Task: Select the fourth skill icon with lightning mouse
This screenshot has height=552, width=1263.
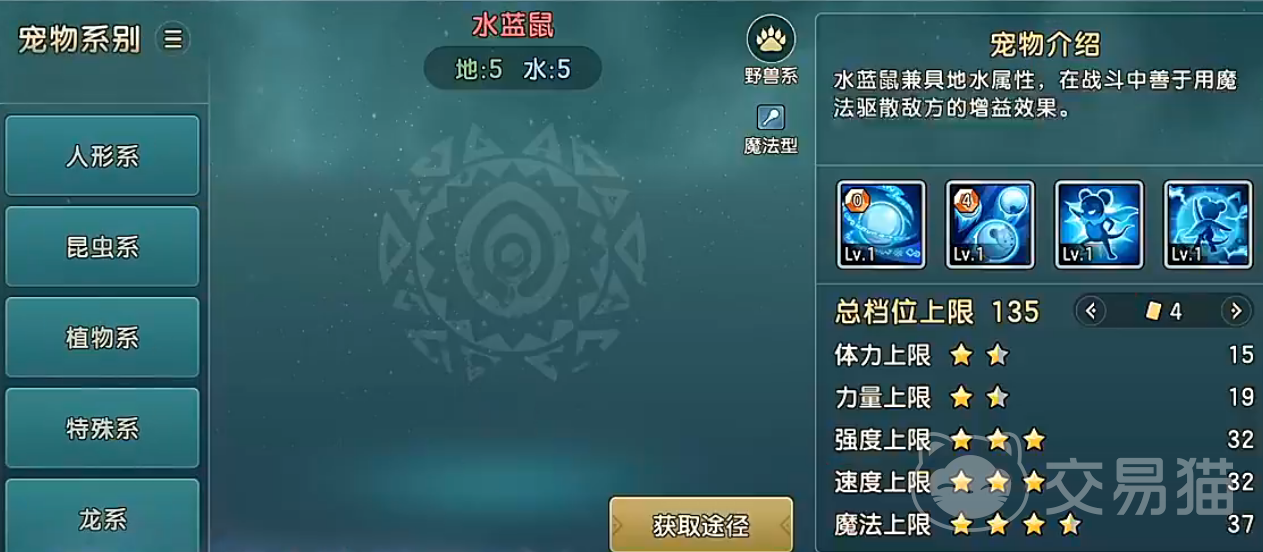Action: point(1208,225)
